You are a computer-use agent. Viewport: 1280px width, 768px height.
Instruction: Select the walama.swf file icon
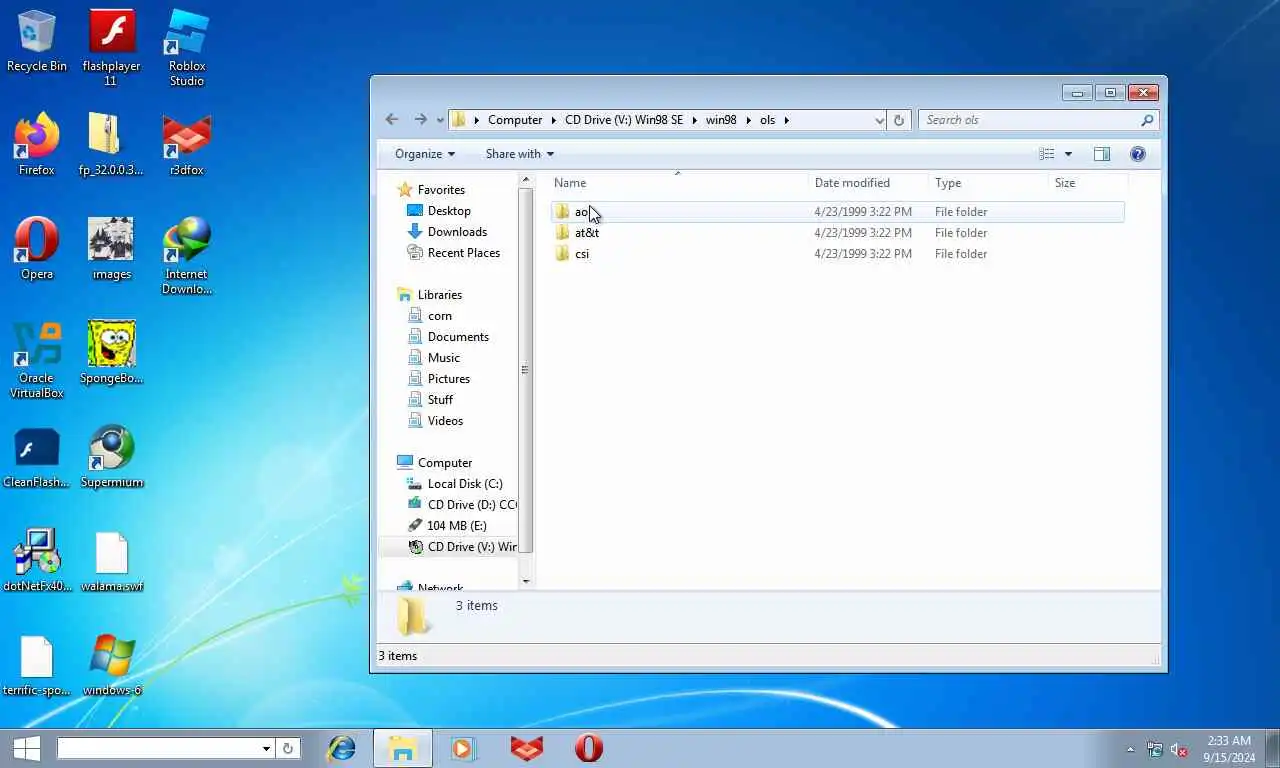click(x=111, y=561)
